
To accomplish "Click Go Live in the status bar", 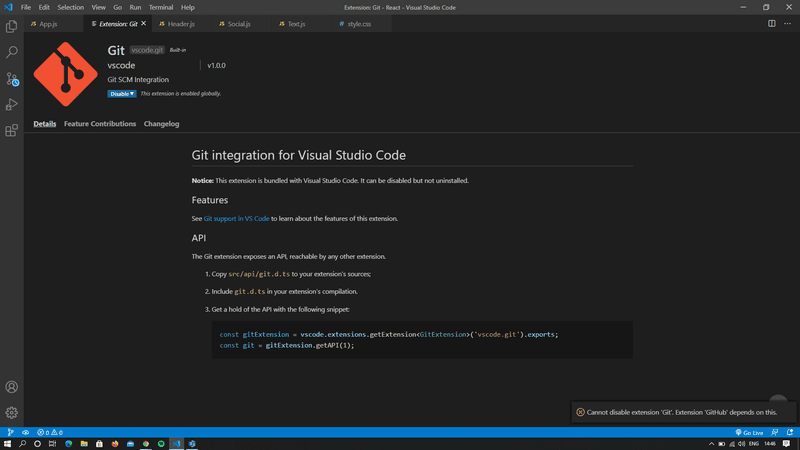I will 749,433.
